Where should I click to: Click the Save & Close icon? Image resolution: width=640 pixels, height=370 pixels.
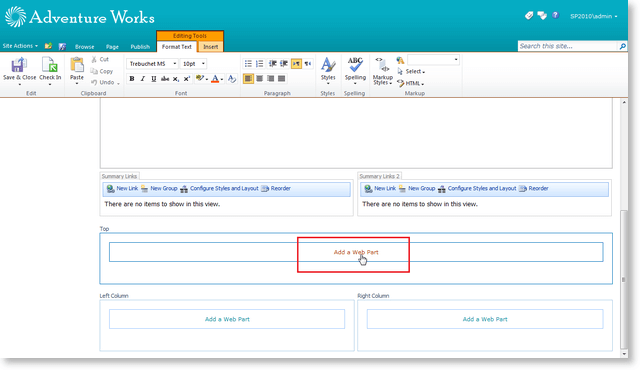point(19,64)
